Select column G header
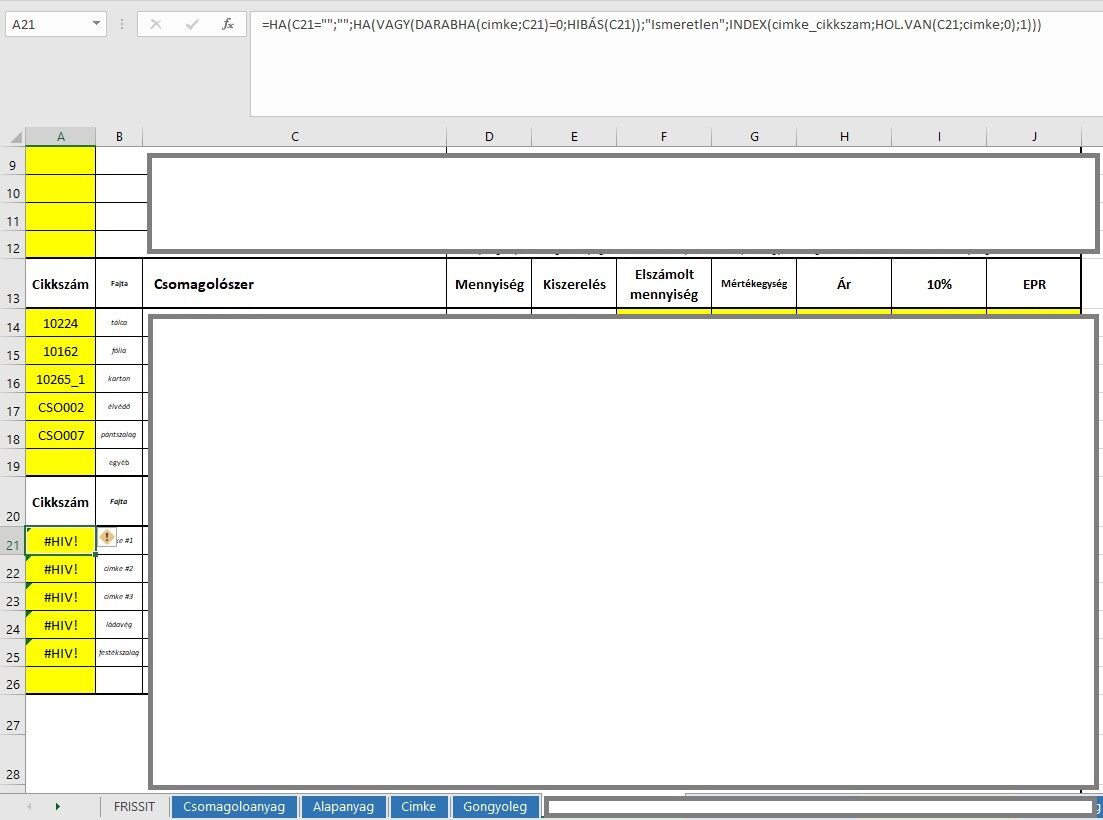The width and height of the screenshot is (1103, 820). (x=754, y=136)
